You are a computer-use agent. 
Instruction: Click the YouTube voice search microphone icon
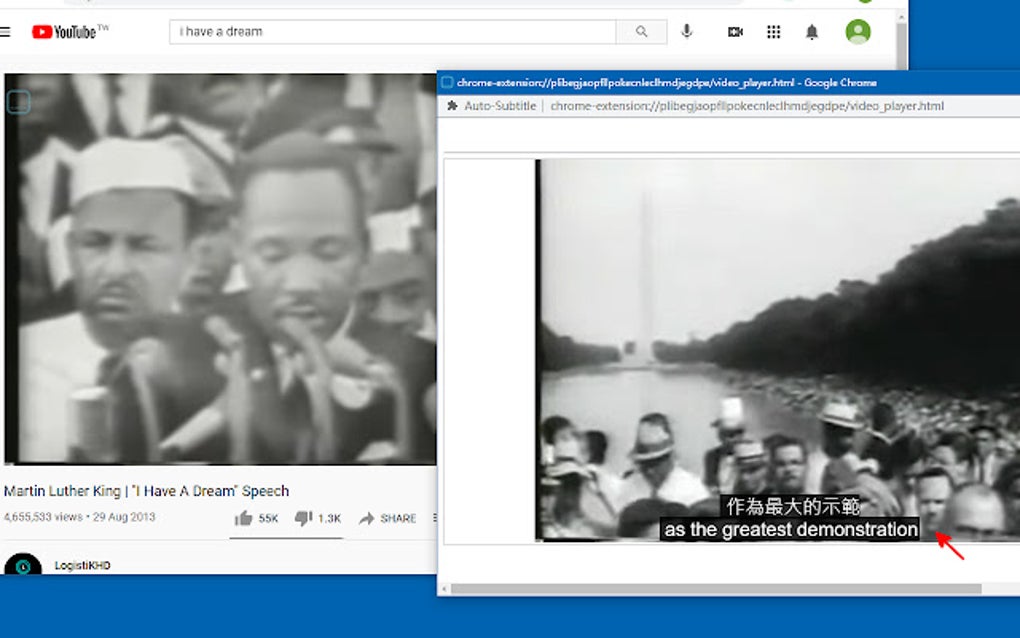tap(687, 31)
